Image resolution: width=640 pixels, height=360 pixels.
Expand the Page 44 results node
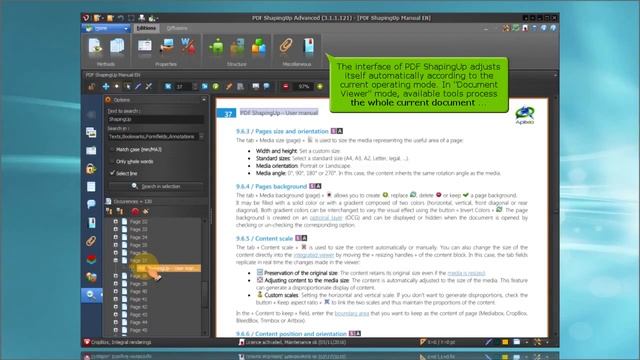[116, 322]
